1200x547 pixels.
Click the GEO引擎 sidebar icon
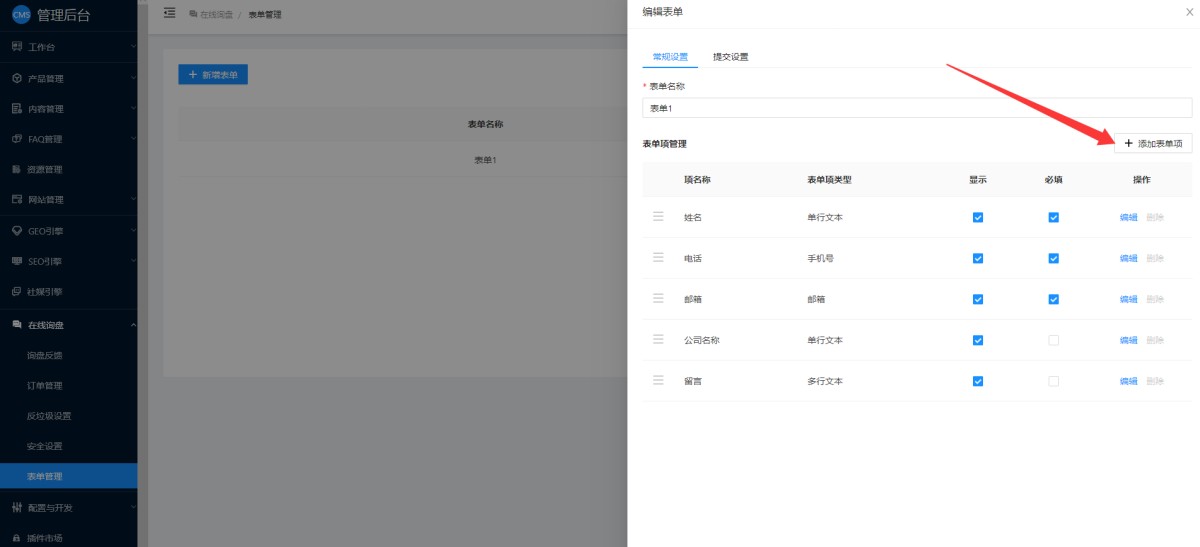(x=16, y=231)
